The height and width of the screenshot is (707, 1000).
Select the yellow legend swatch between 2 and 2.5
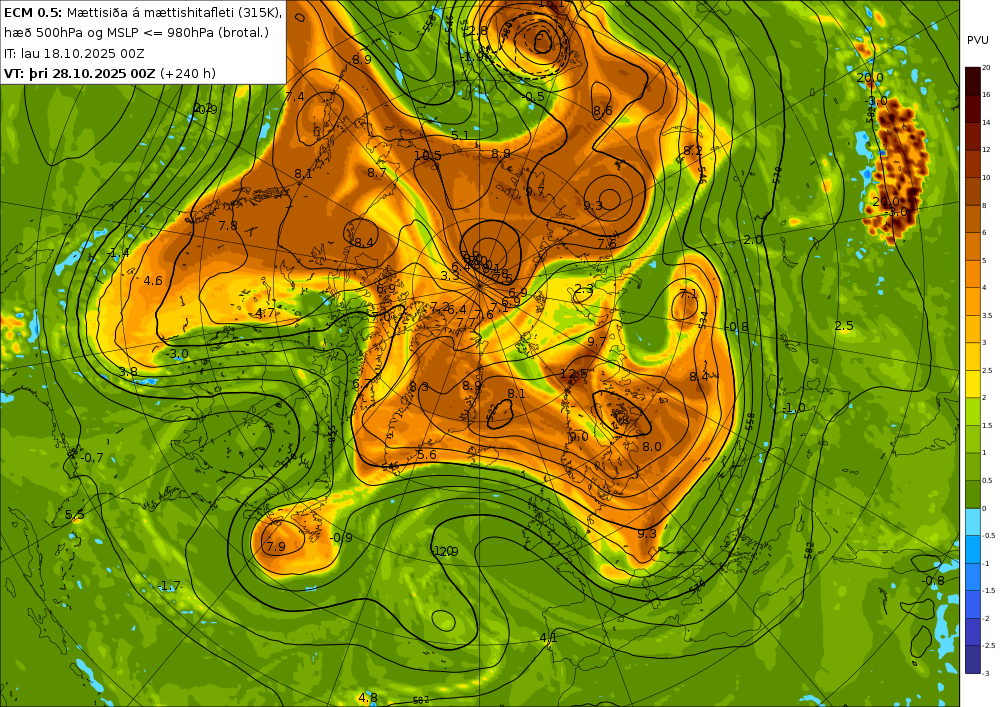973,384
